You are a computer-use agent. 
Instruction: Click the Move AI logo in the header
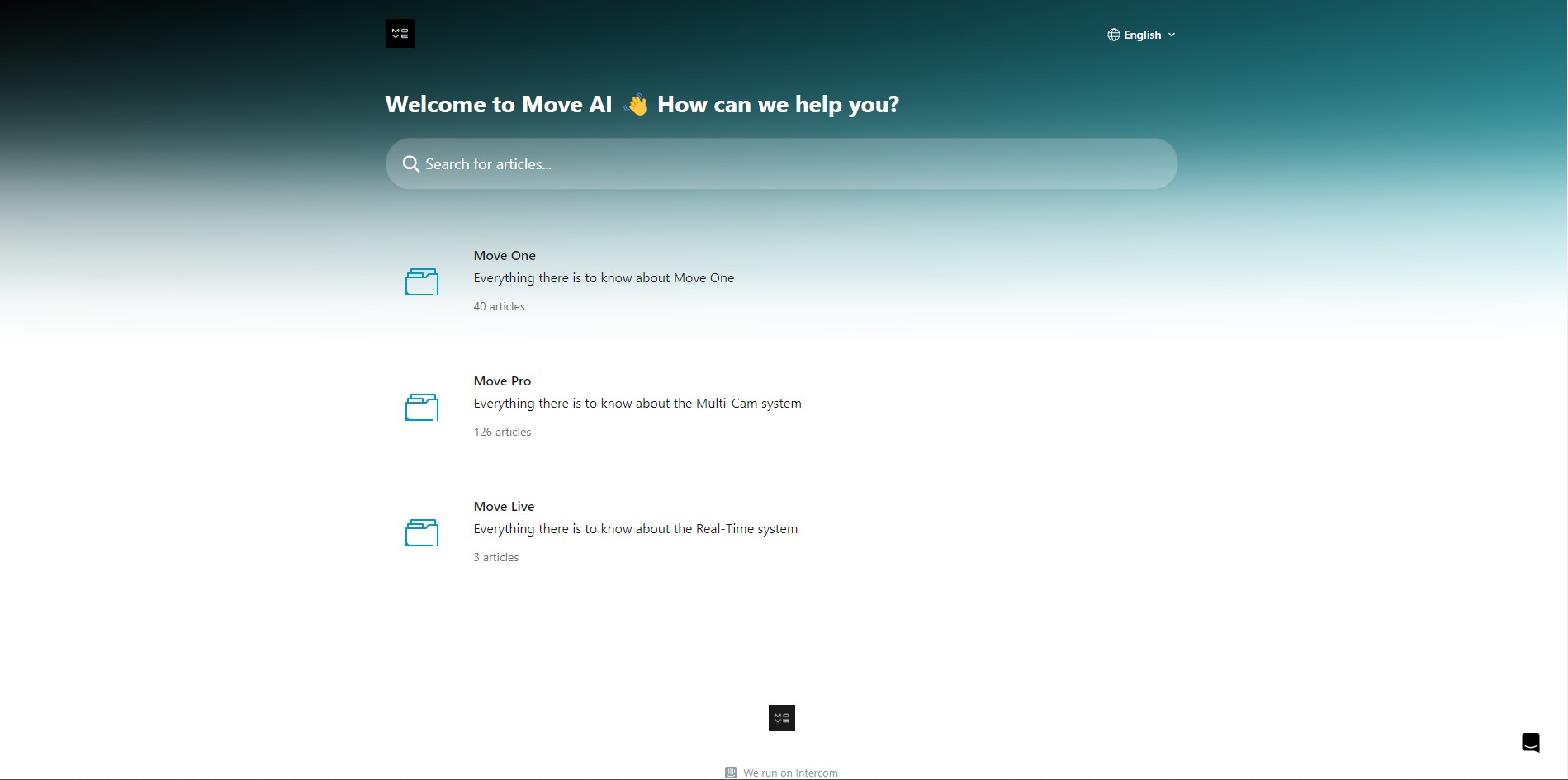click(400, 34)
